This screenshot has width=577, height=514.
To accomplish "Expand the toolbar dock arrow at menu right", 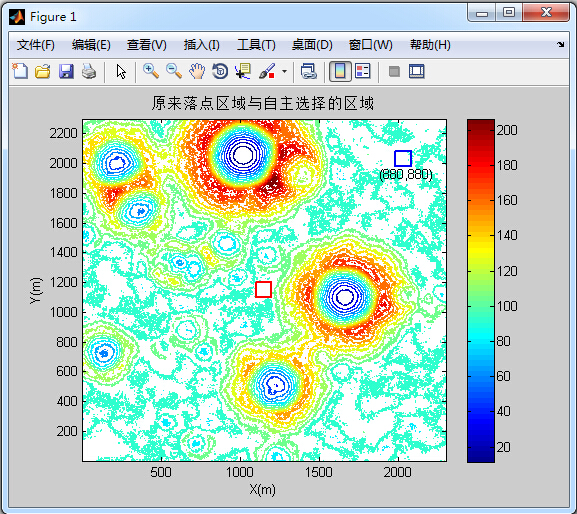I will [560, 45].
